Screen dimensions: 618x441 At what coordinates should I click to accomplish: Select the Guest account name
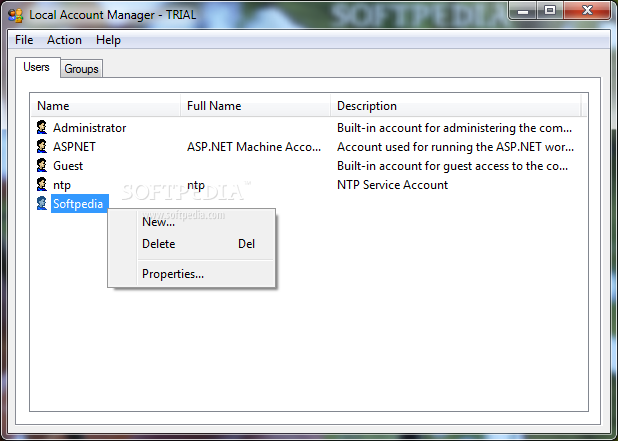pos(68,166)
